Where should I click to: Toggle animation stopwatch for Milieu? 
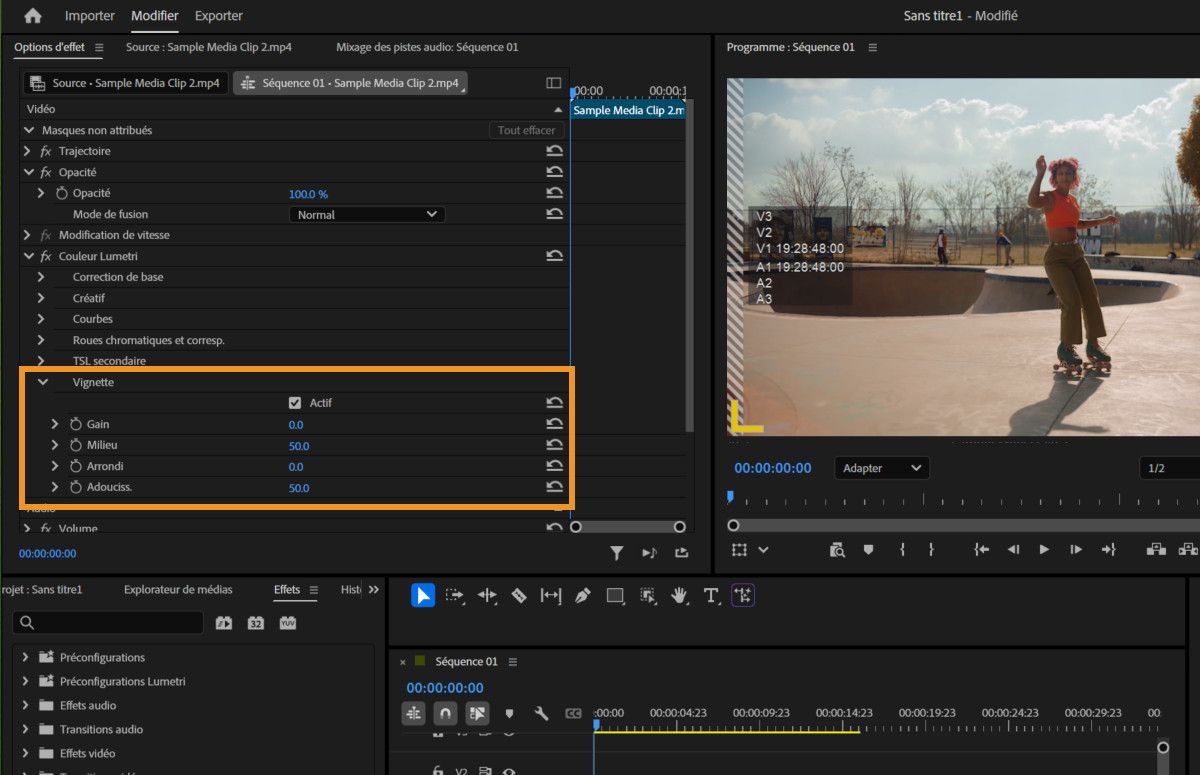(75, 445)
